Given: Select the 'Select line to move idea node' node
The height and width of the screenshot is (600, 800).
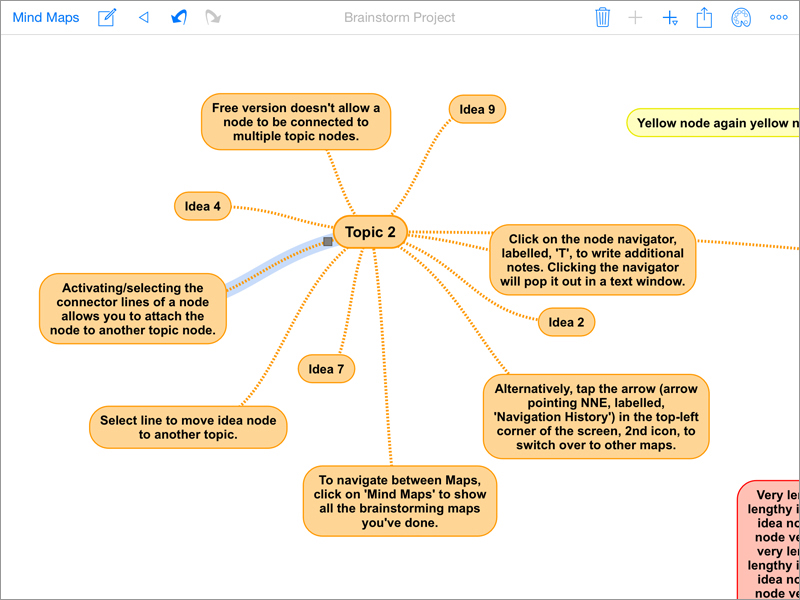Looking at the screenshot, I should click(x=188, y=427).
